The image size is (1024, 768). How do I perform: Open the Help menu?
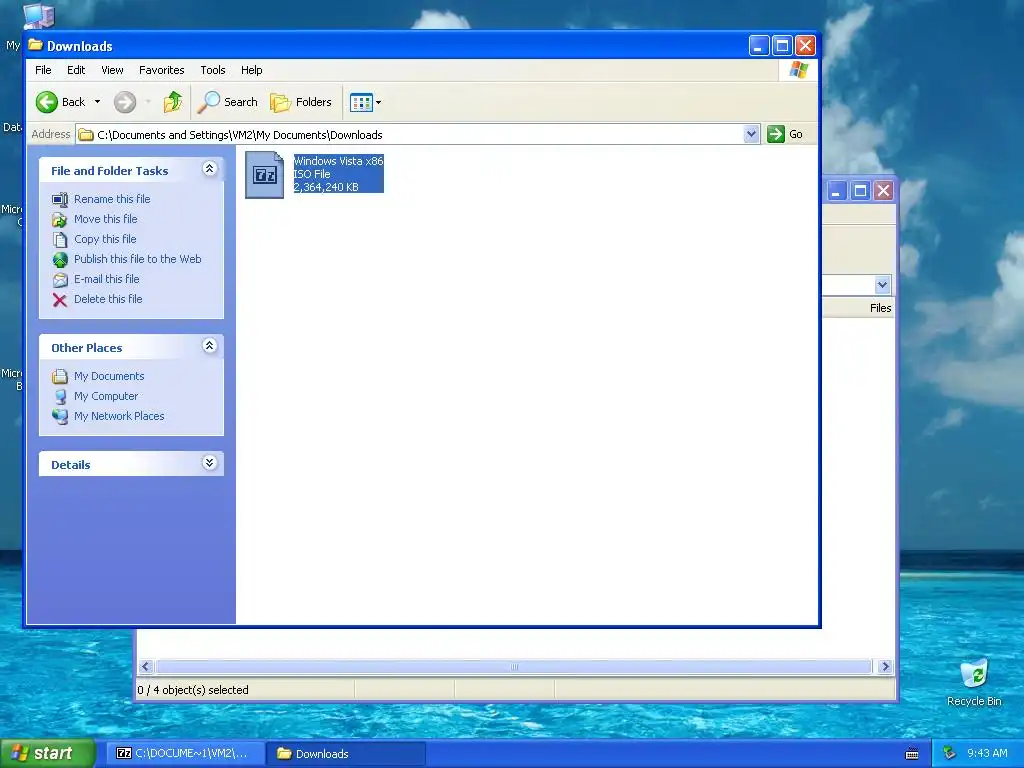(x=251, y=70)
